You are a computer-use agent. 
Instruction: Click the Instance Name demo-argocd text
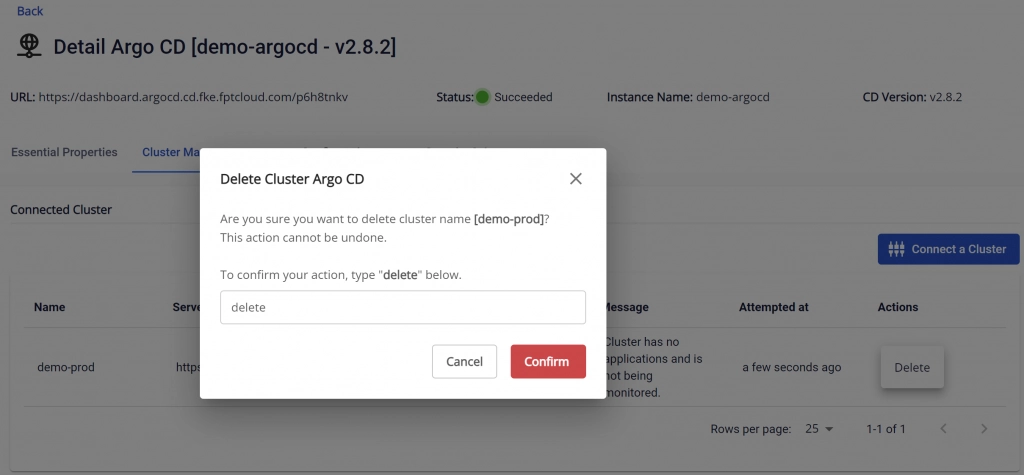coord(688,97)
